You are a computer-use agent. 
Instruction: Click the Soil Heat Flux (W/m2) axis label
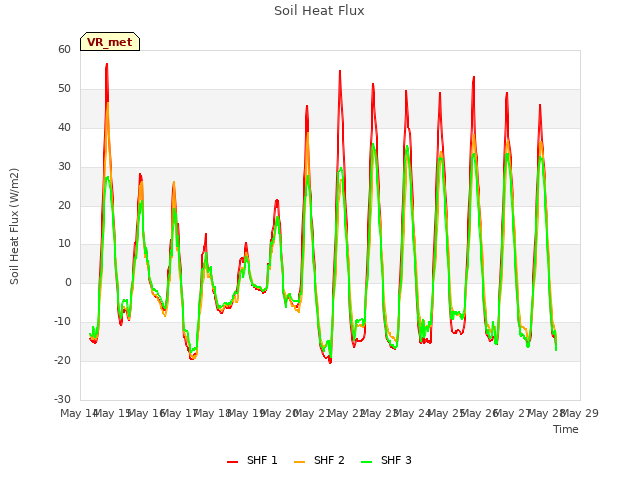14,226
